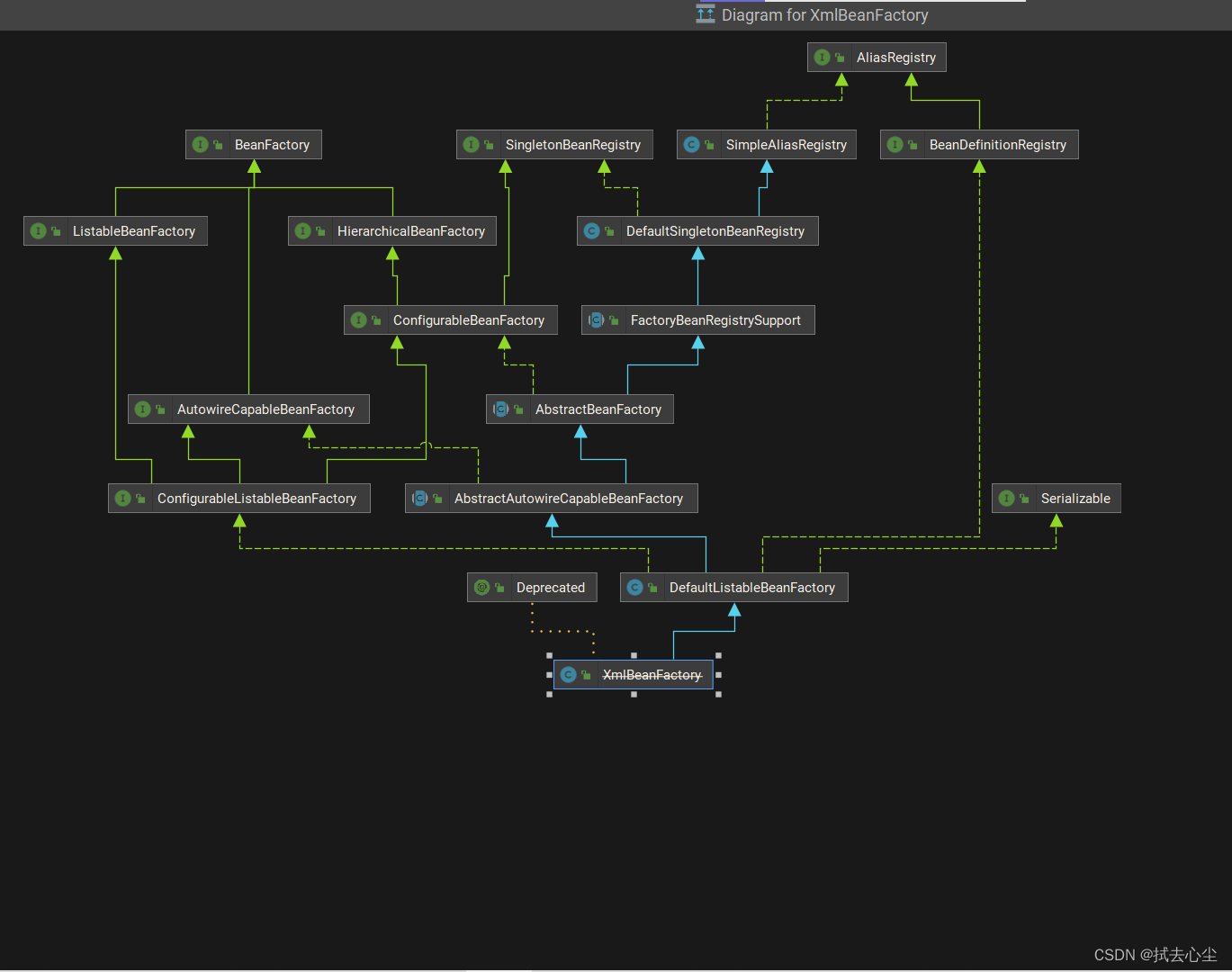Click the interface icon on BeanDefinitionRegistry

tap(895, 145)
